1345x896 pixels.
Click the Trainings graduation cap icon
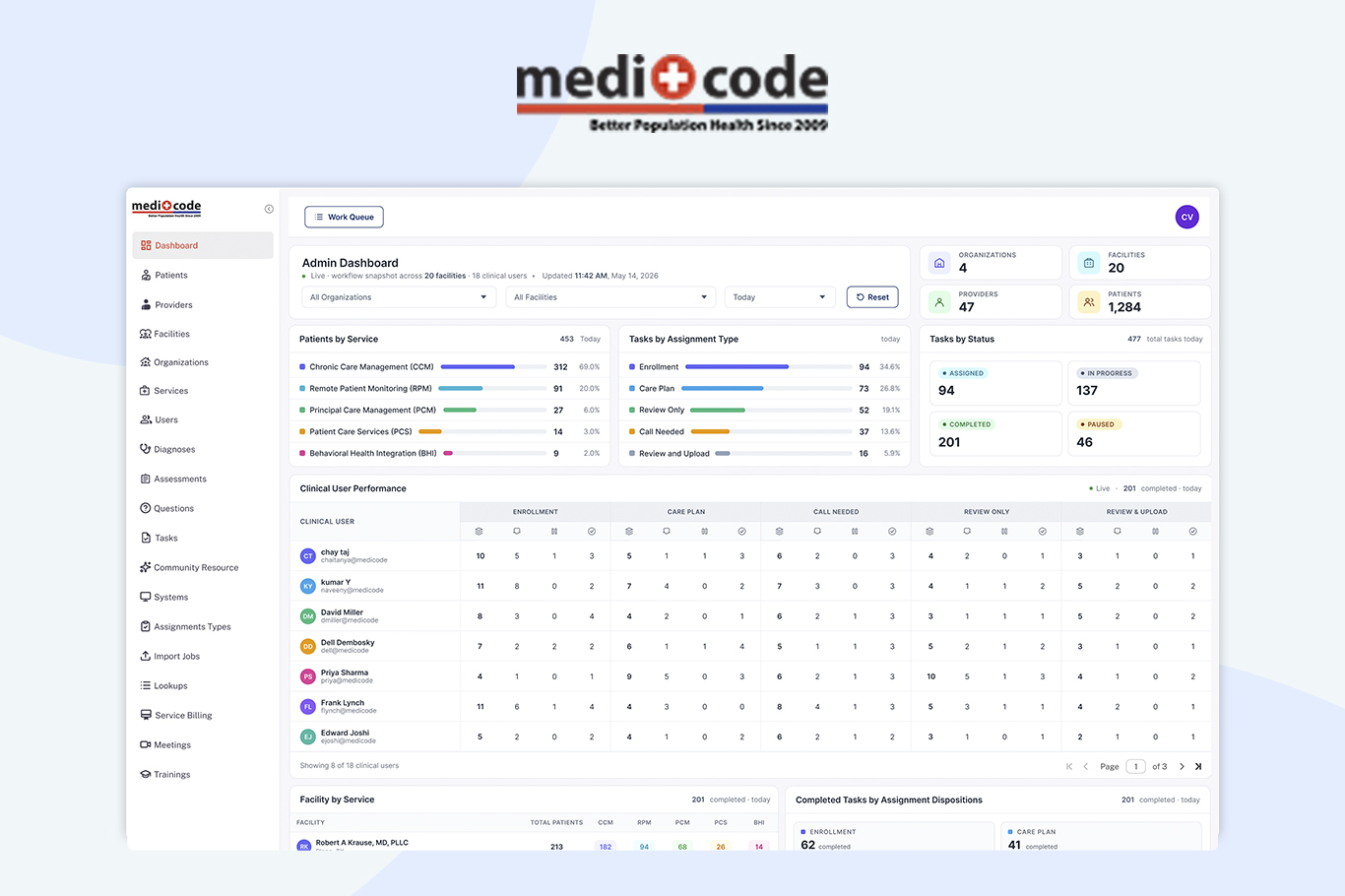pyautogui.click(x=146, y=774)
